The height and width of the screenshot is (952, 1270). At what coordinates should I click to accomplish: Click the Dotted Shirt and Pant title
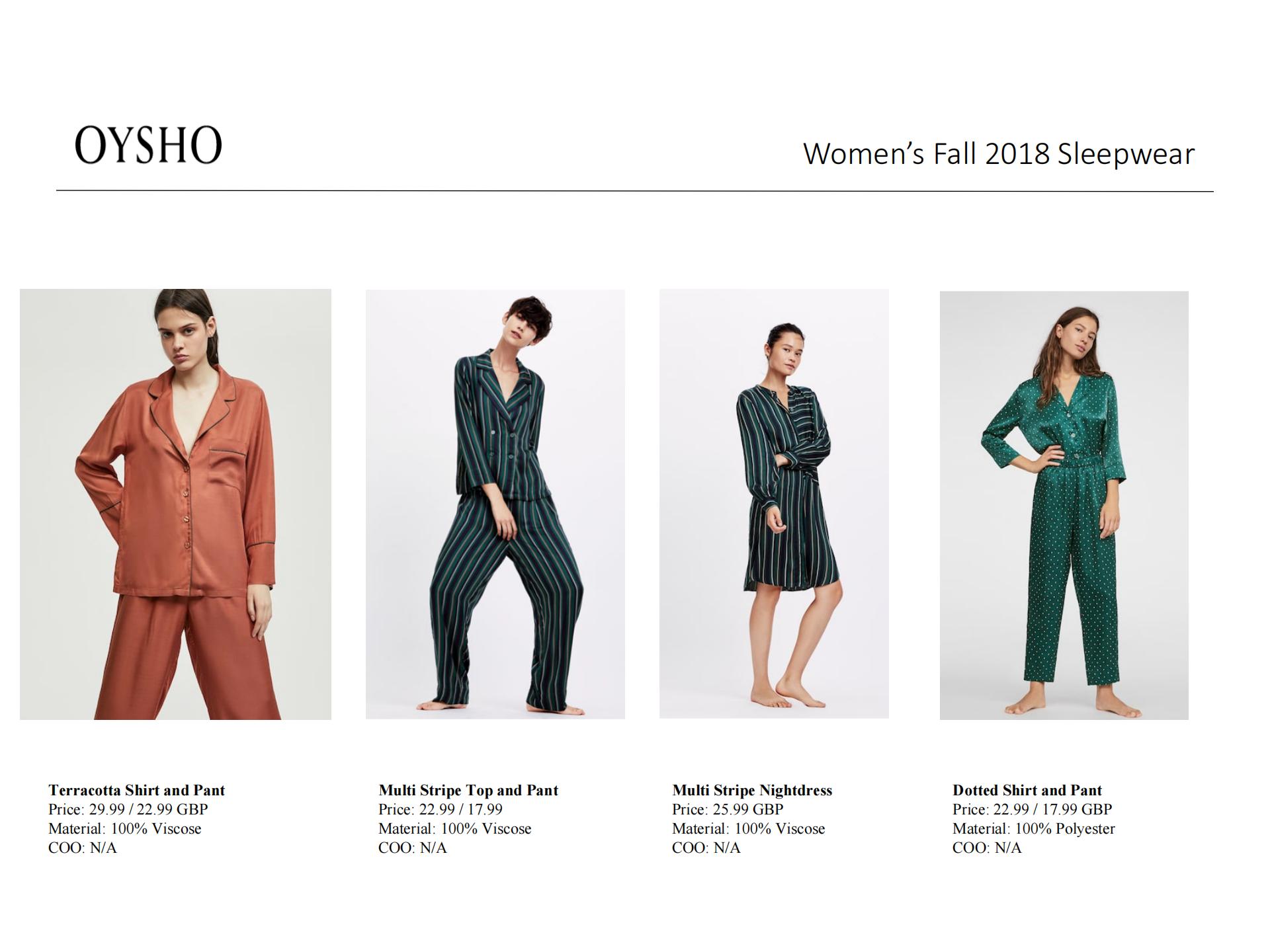[x=1027, y=790]
